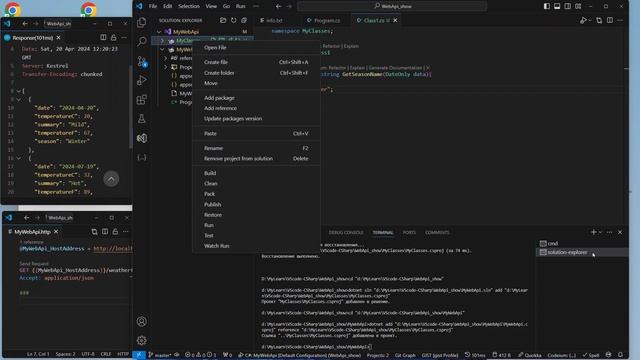Add a new terminal with plus icon
This screenshot has height=360, width=640.
tap(593, 232)
